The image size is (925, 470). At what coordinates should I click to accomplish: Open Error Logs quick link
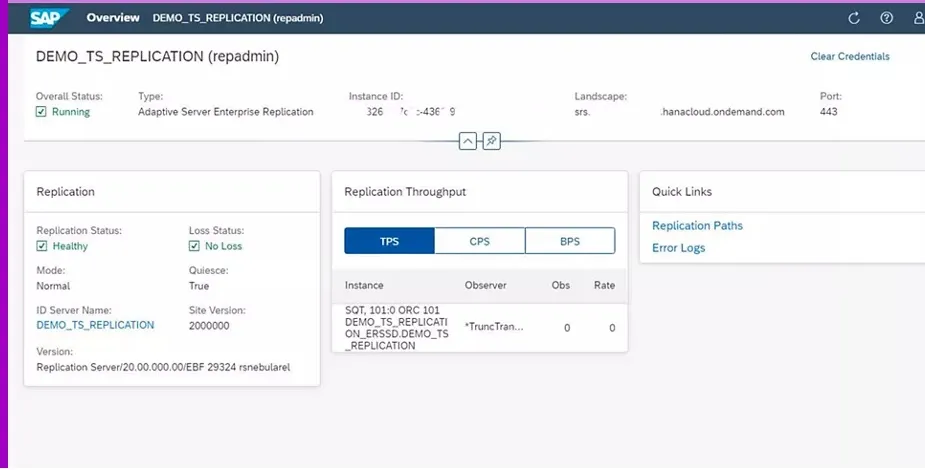point(678,248)
